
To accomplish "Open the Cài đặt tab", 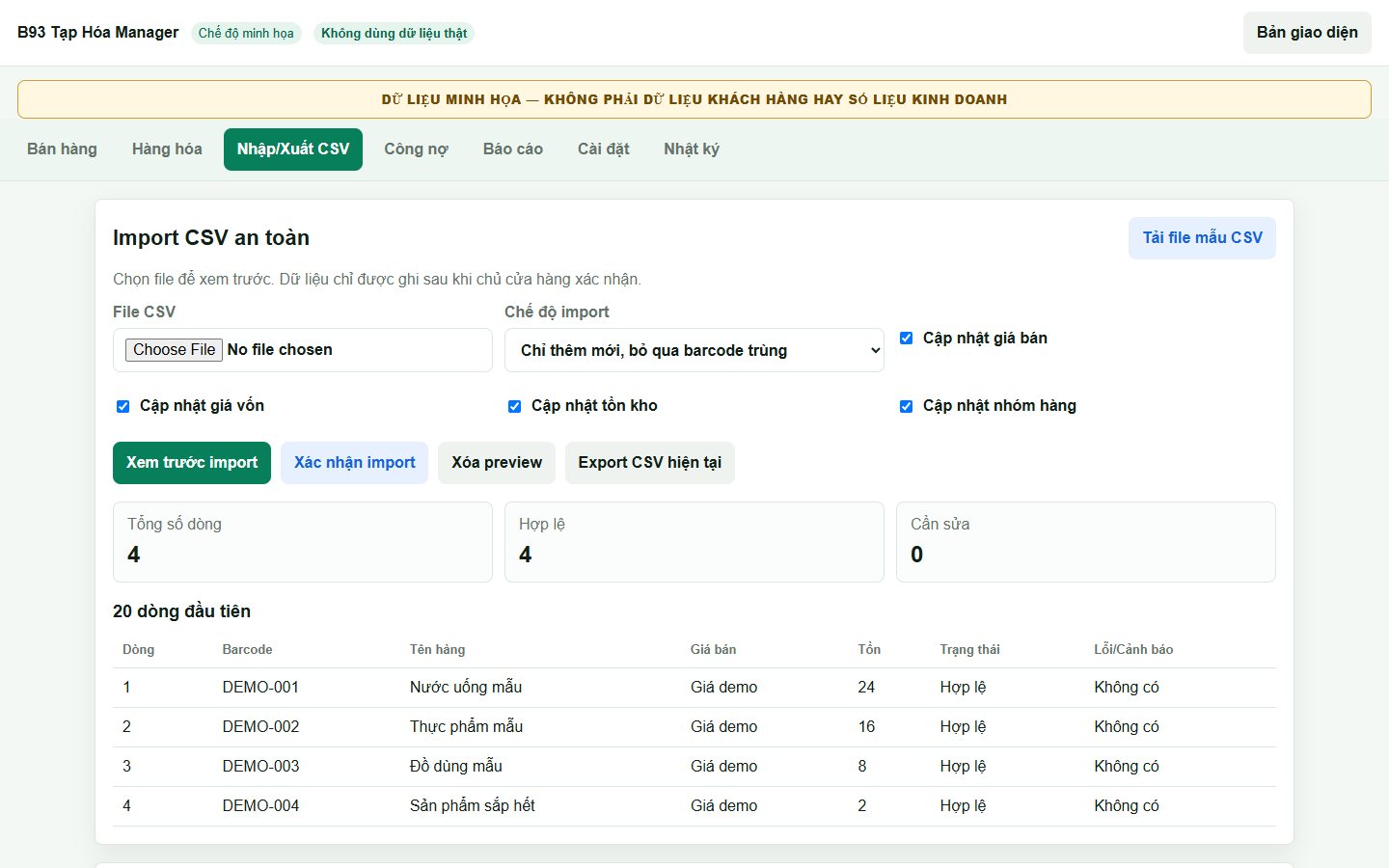I will 604,149.
